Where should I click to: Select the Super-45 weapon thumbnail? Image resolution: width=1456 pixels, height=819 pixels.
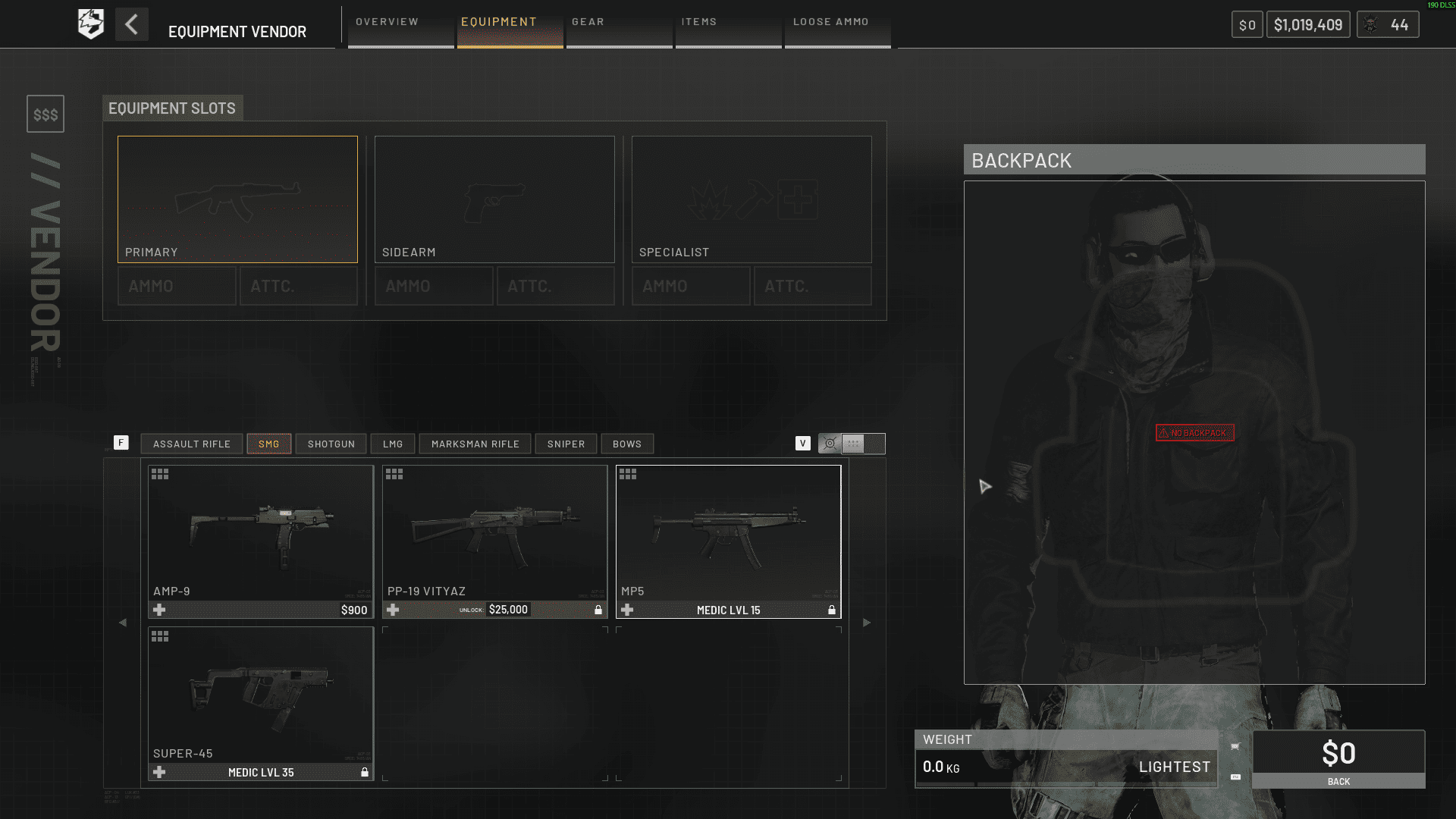261,694
